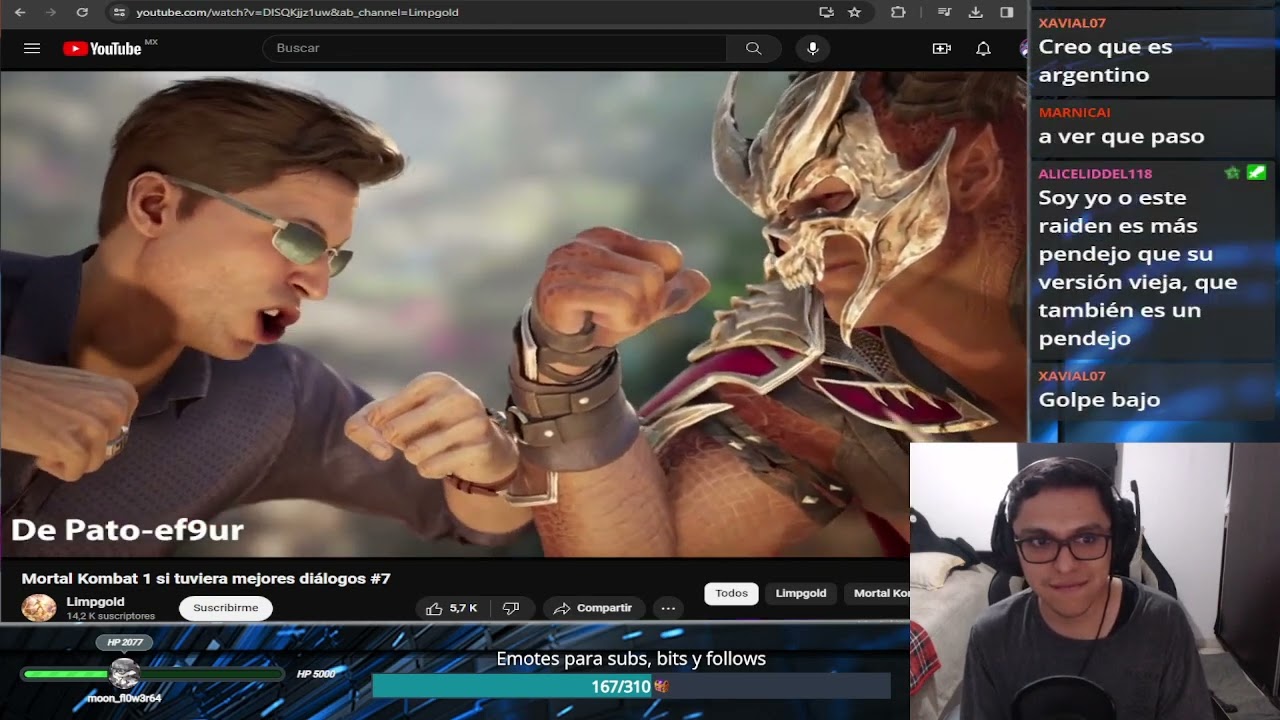This screenshot has width=1280, height=720.
Task: Focus the Buscar search field
Action: pos(495,48)
